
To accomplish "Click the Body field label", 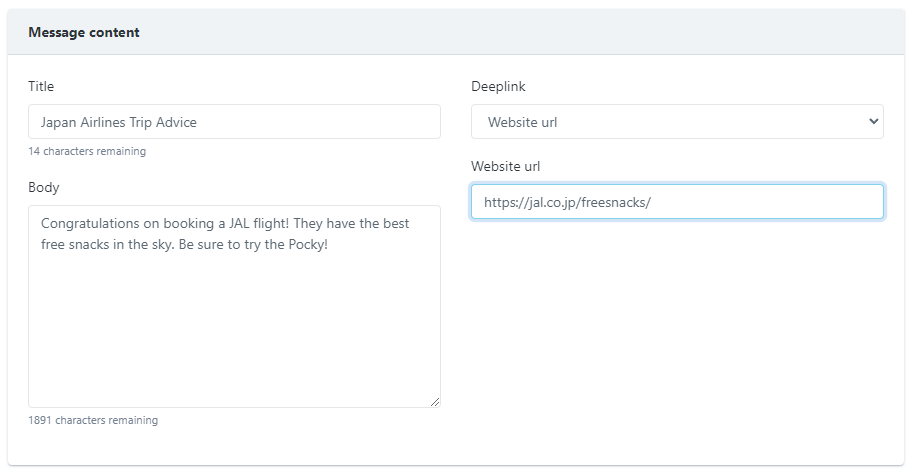I will click(x=43, y=187).
